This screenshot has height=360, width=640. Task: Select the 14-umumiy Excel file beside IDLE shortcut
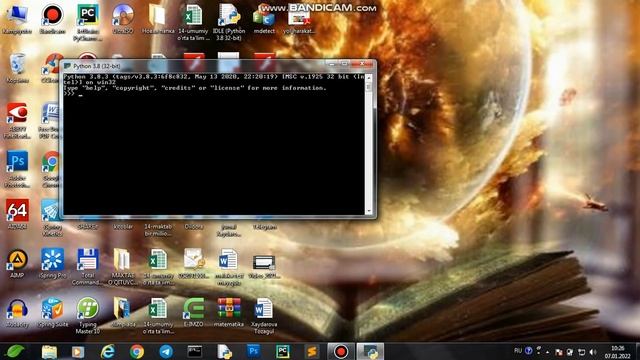click(x=193, y=22)
